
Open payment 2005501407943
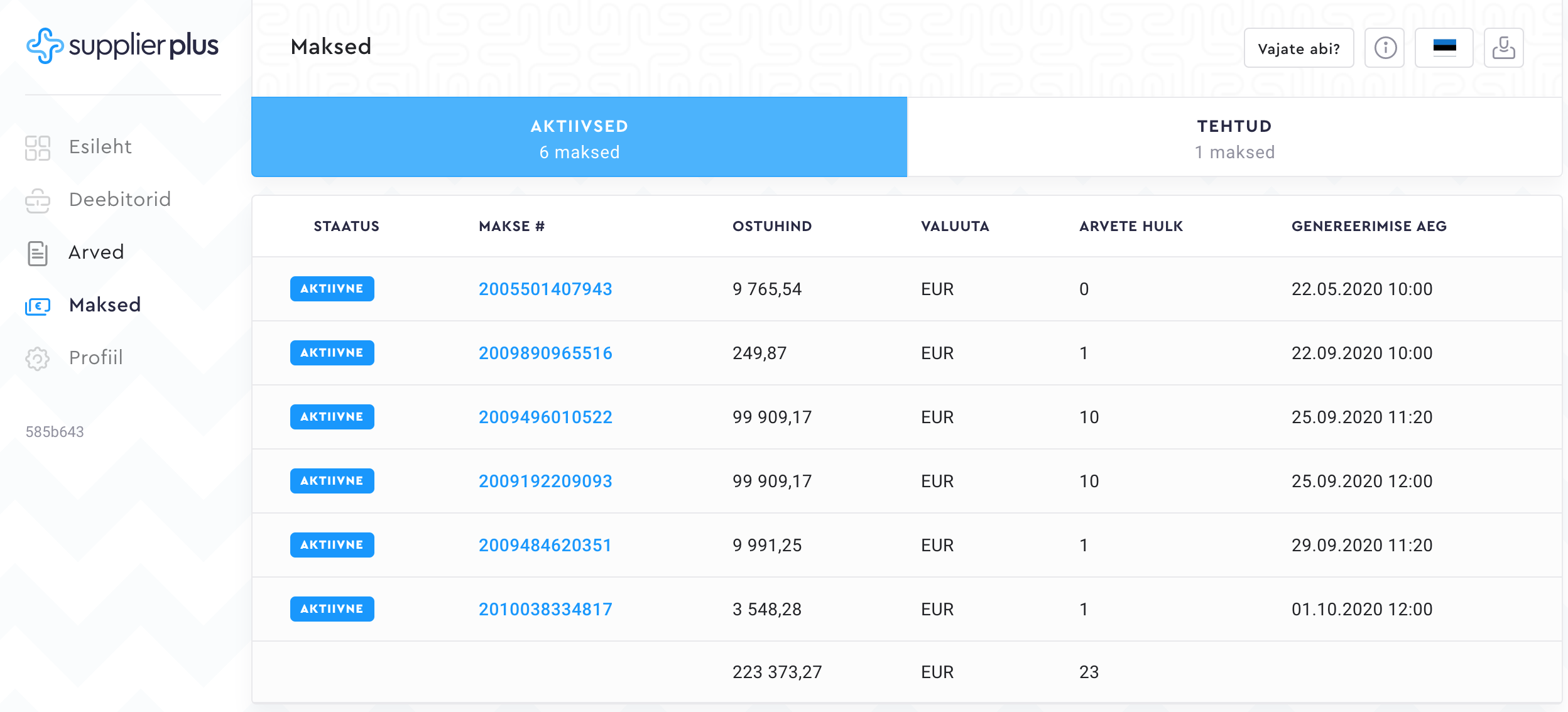coord(545,289)
